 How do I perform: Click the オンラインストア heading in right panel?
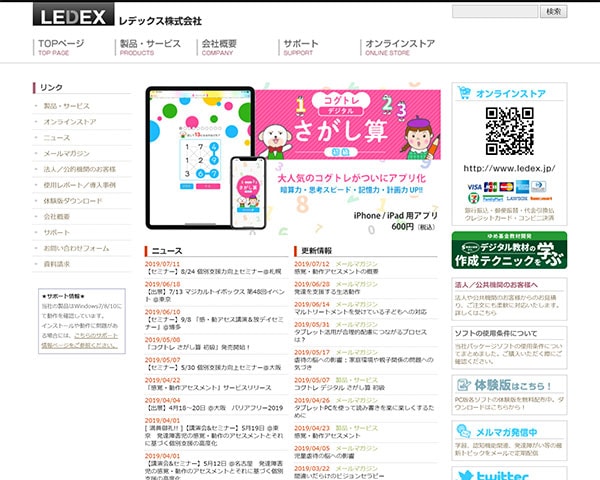pos(510,93)
